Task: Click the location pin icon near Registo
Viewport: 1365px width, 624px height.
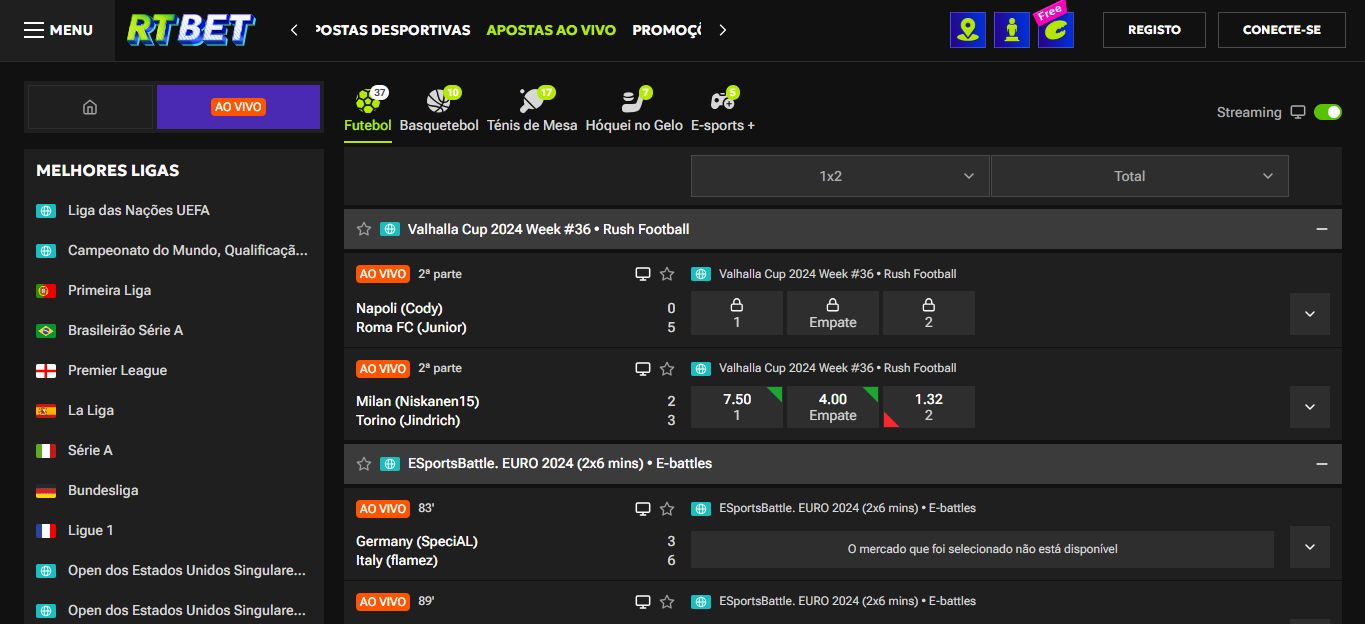Action: pyautogui.click(x=967, y=29)
